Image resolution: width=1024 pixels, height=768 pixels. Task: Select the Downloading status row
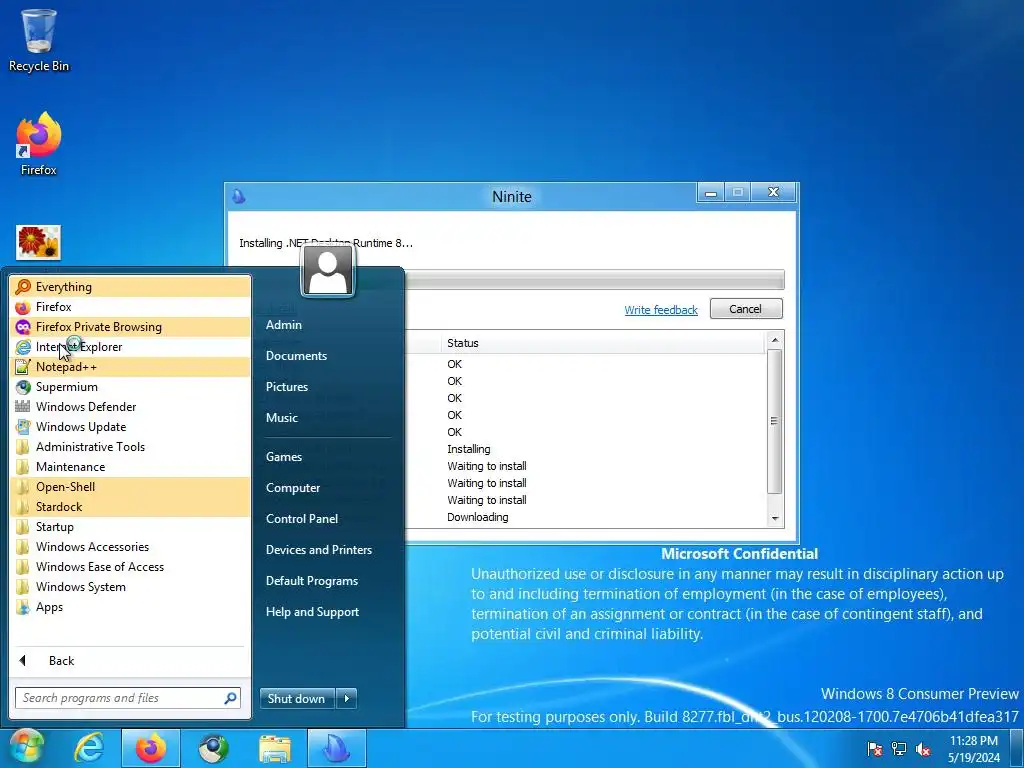tap(478, 517)
